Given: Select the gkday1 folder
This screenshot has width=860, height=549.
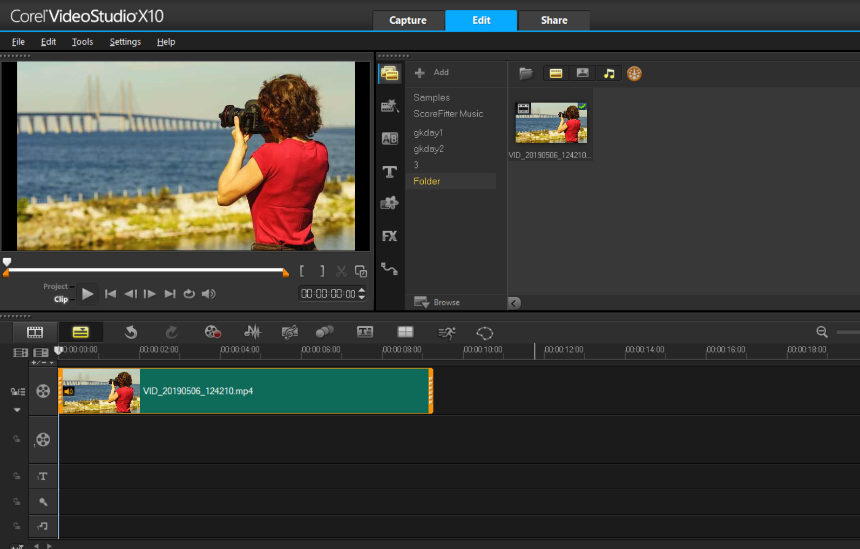Looking at the screenshot, I should click(x=428, y=133).
